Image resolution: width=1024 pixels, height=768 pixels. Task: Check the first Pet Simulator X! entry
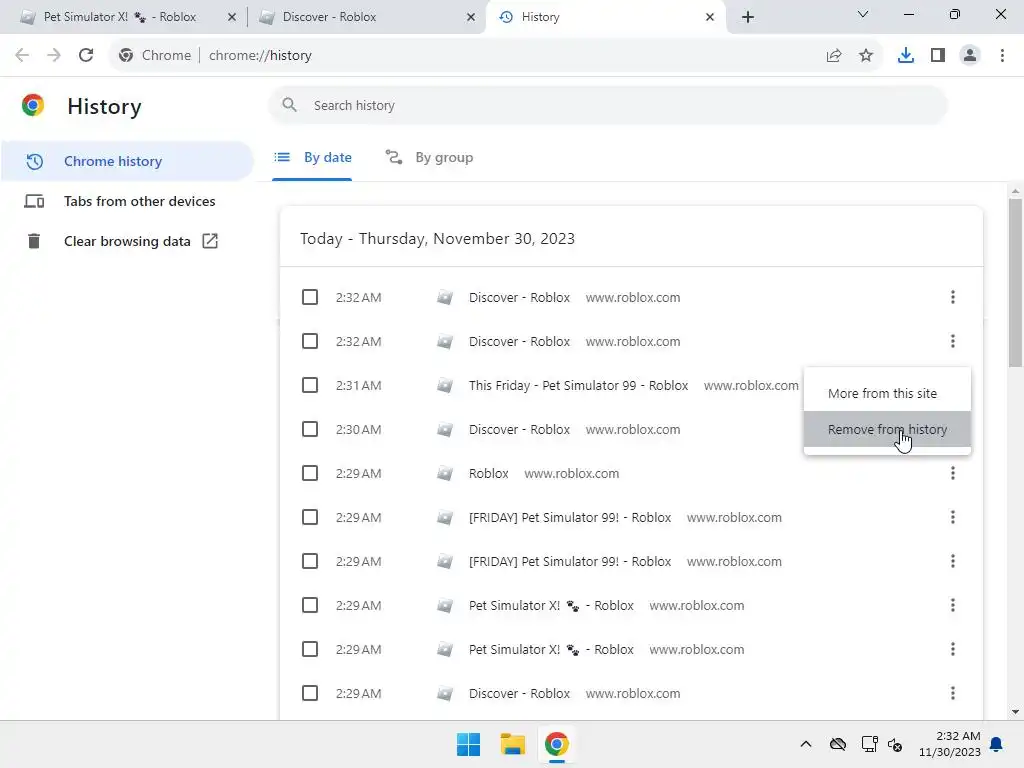coord(310,605)
